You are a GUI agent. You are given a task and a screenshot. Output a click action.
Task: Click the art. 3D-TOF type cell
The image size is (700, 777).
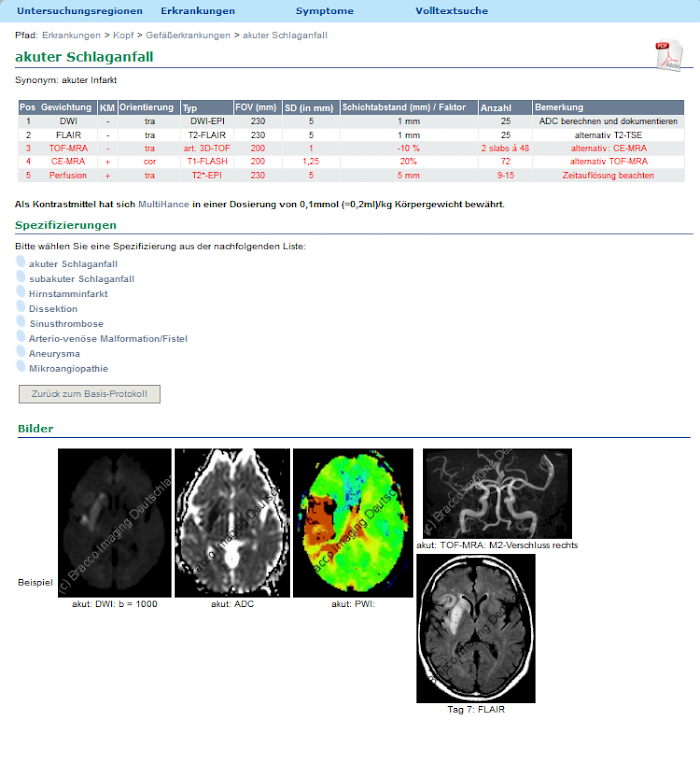click(x=207, y=148)
